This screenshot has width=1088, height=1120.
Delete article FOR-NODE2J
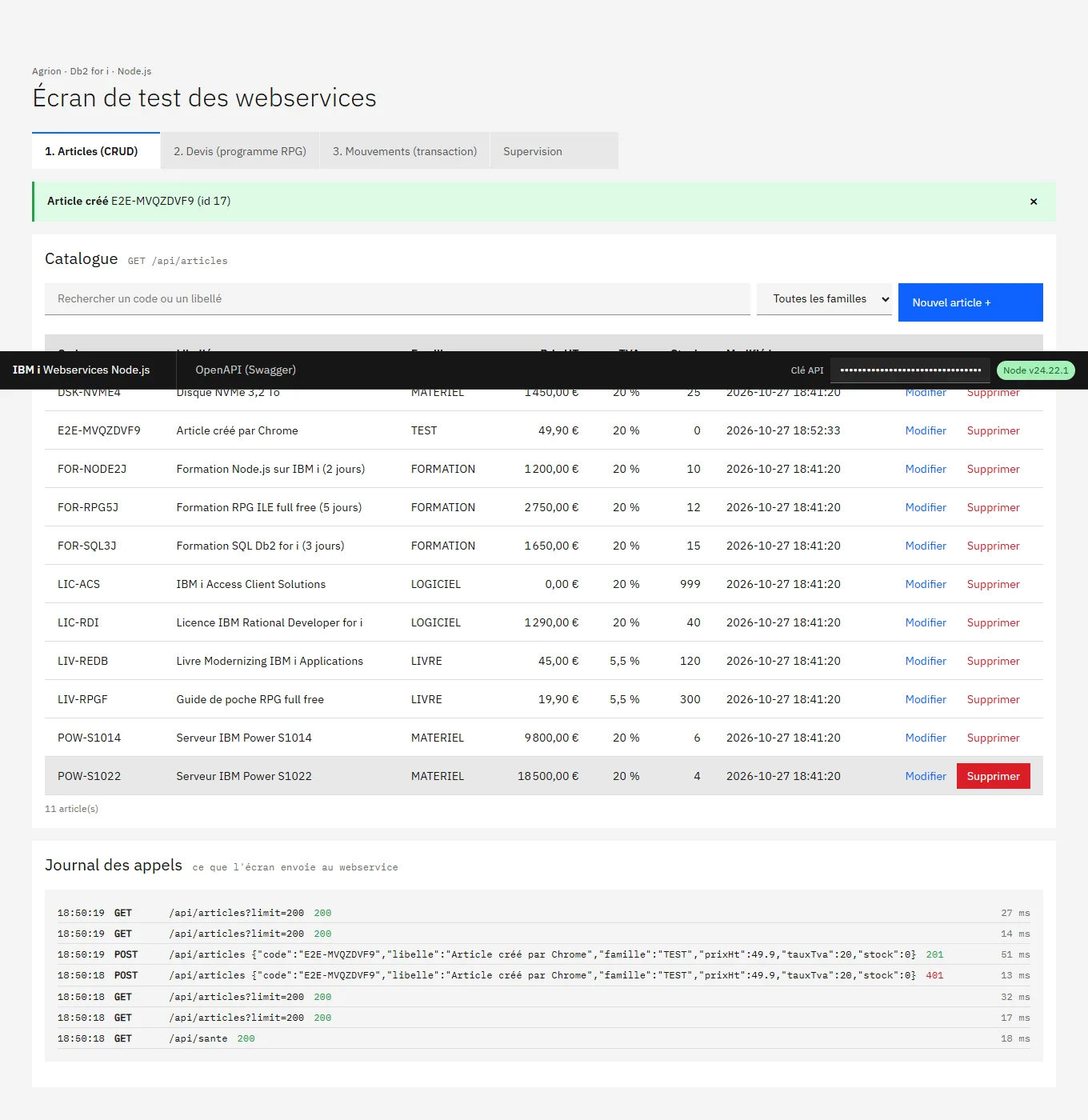[993, 469]
